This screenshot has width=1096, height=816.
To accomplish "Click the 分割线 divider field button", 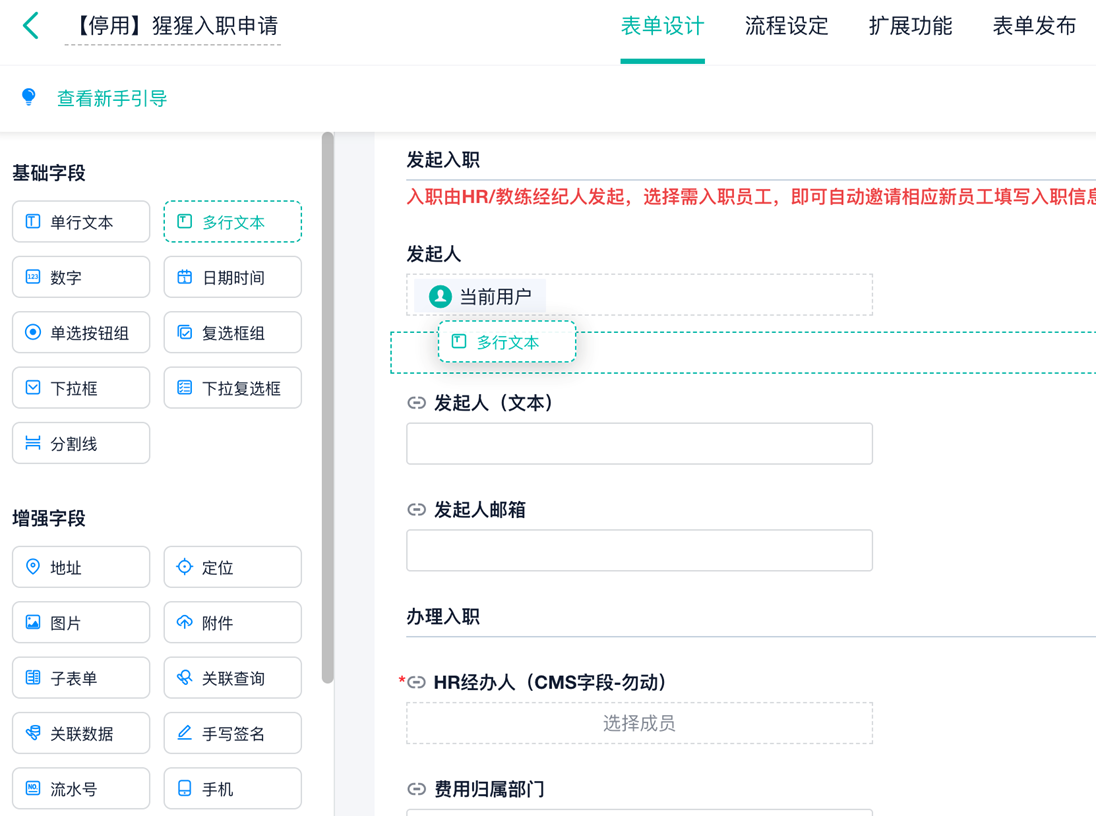I will 81,443.
